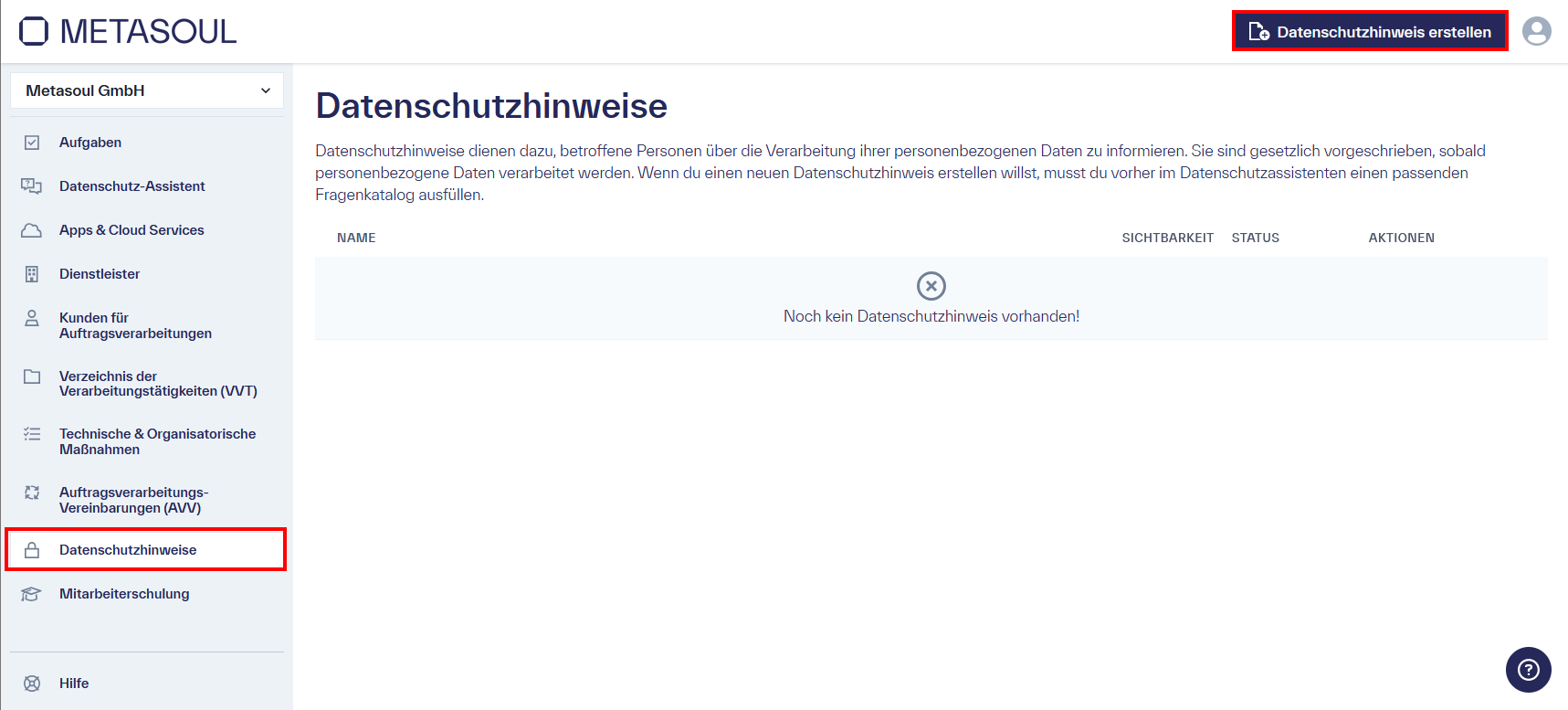Click the lock icon beside Datenschutzhinweise
The height and width of the screenshot is (710, 1568).
[x=32, y=550]
